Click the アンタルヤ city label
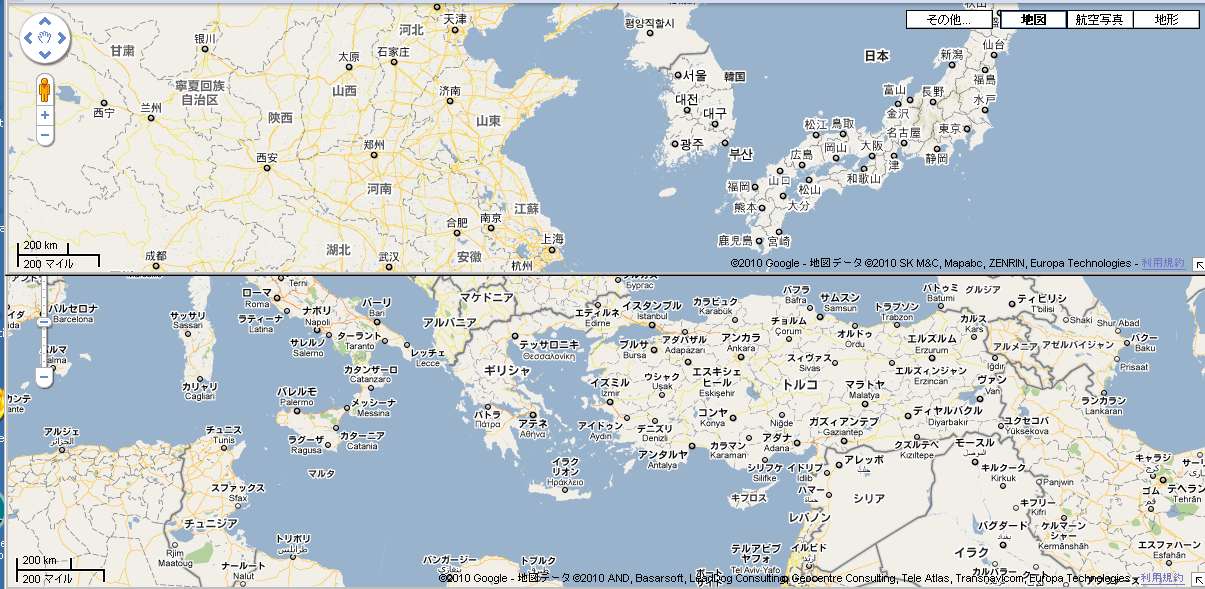 pyautogui.click(x=663, y=454)
